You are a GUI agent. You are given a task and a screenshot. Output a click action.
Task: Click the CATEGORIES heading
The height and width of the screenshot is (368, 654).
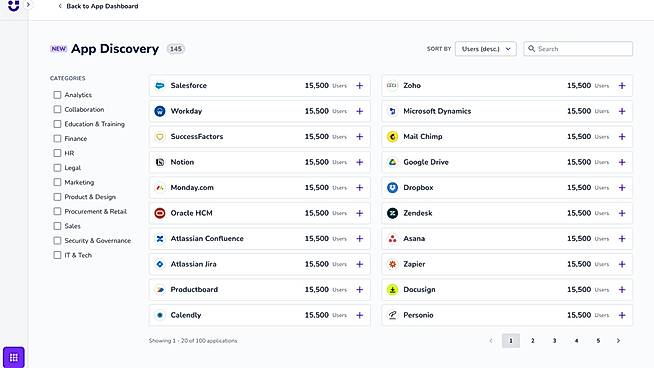[x=68, y=78]
